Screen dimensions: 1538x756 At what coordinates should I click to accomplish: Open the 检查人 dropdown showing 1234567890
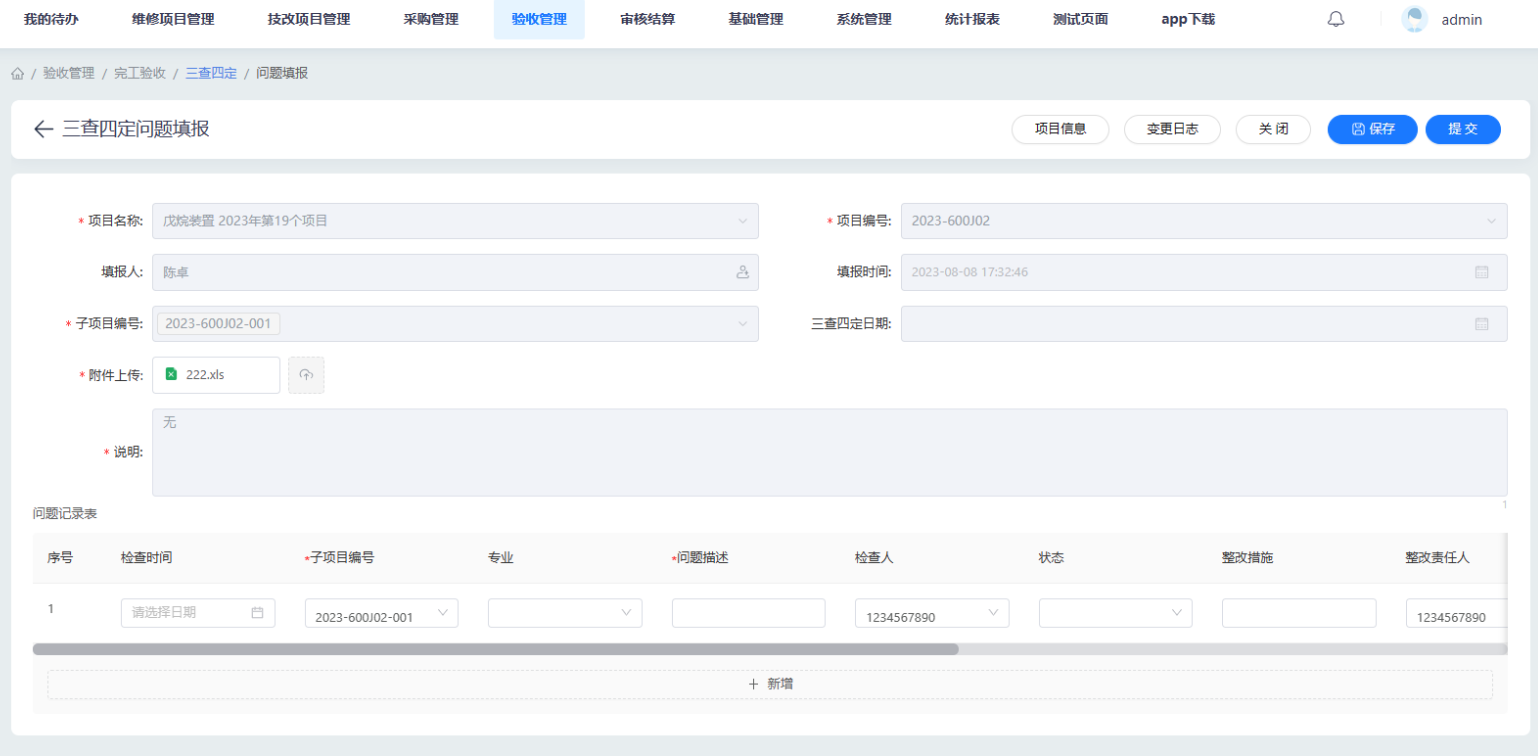[931, 614]
